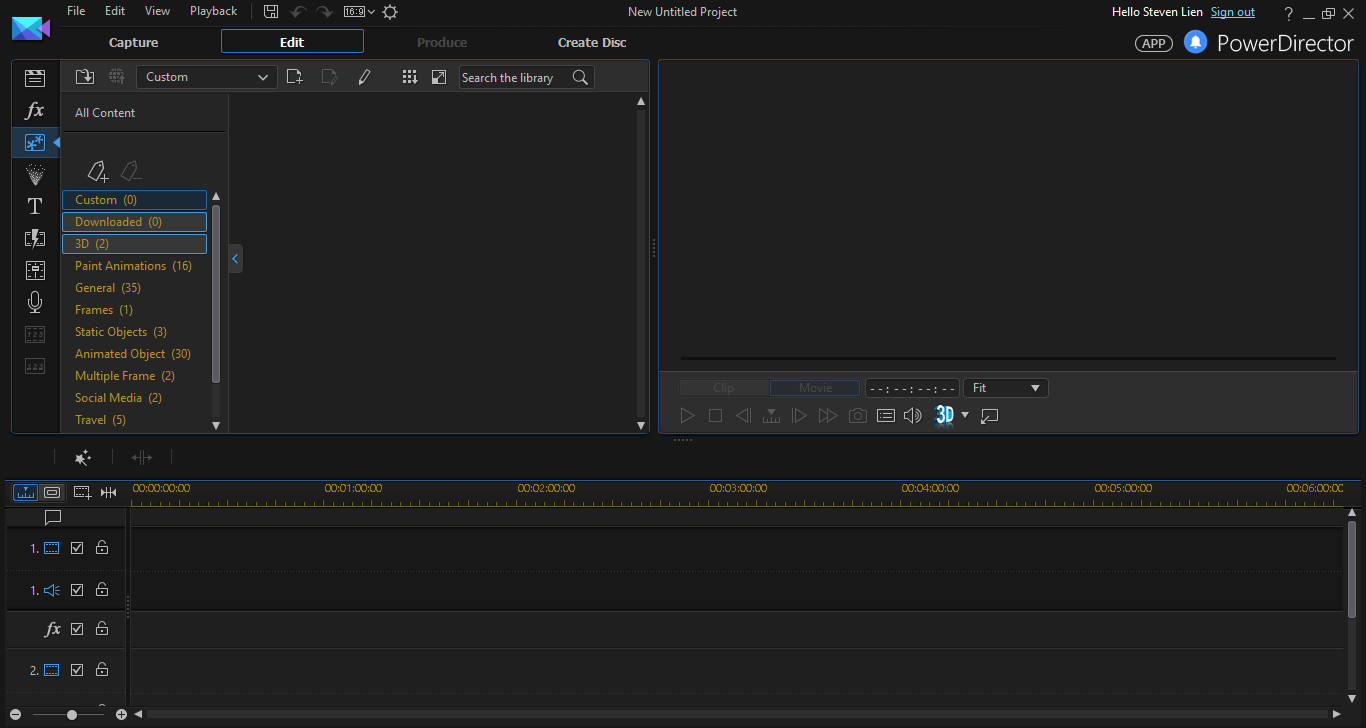Open the Particle Room icon
Viewport: 1366px width, 728px height.
[35, 175]
